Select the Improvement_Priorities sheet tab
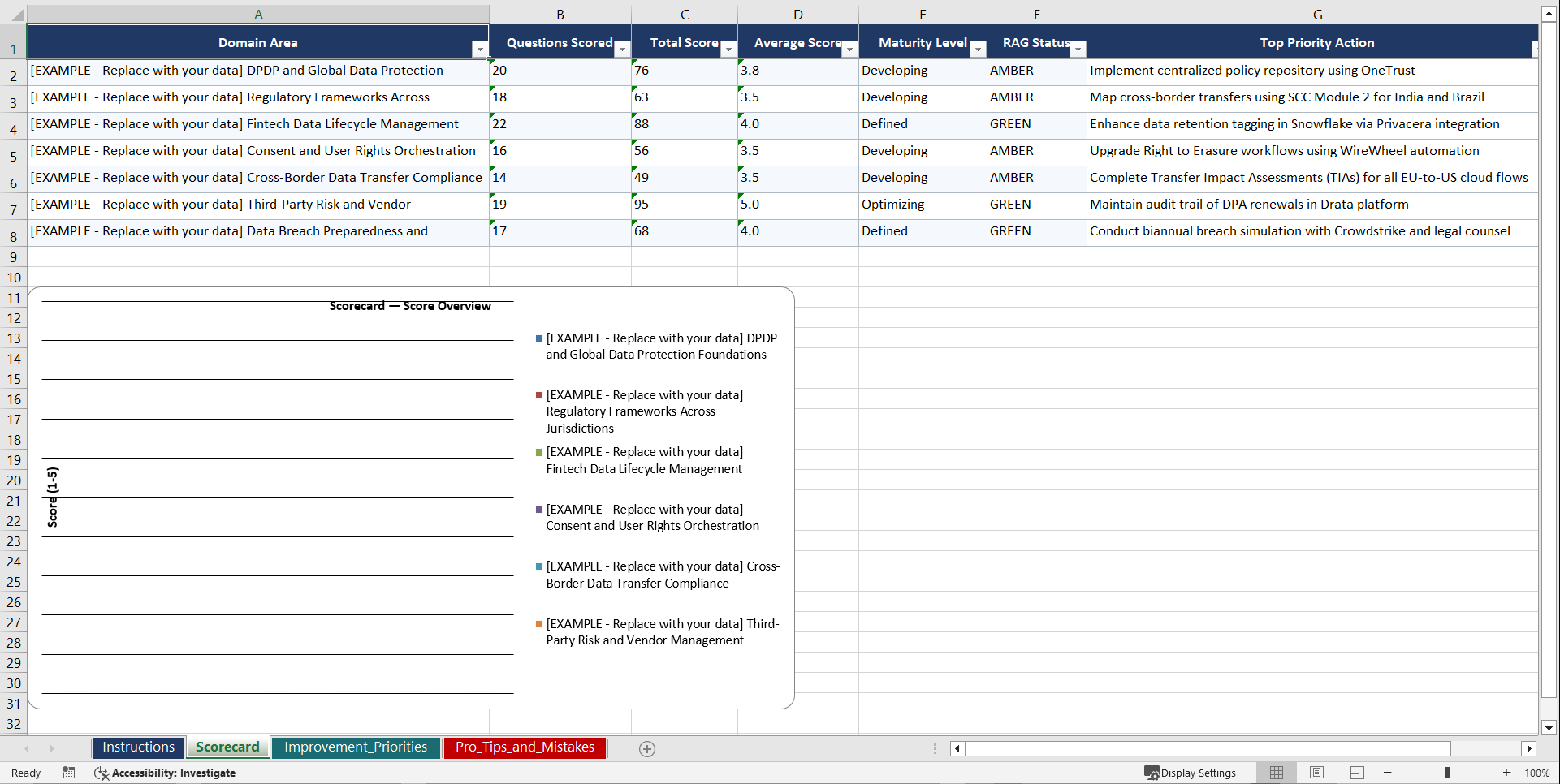 [356, 747]
